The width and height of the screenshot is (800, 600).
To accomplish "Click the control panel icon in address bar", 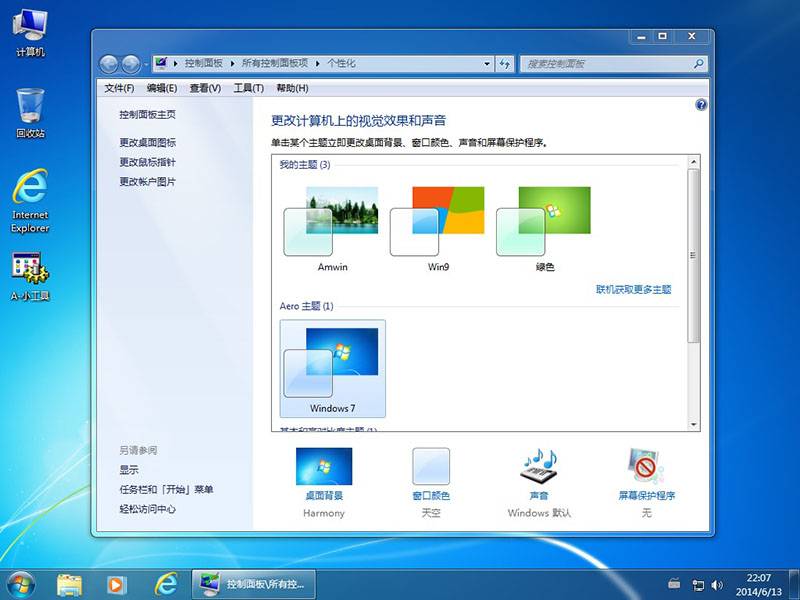I will coord(161,63).
